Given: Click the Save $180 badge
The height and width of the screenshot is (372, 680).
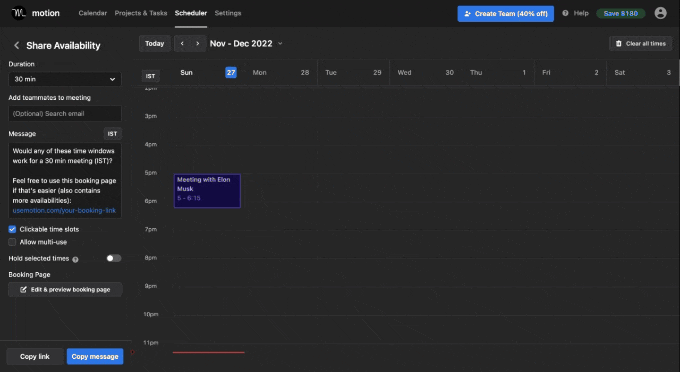Looking at the screenshot, I should point(621,13).
